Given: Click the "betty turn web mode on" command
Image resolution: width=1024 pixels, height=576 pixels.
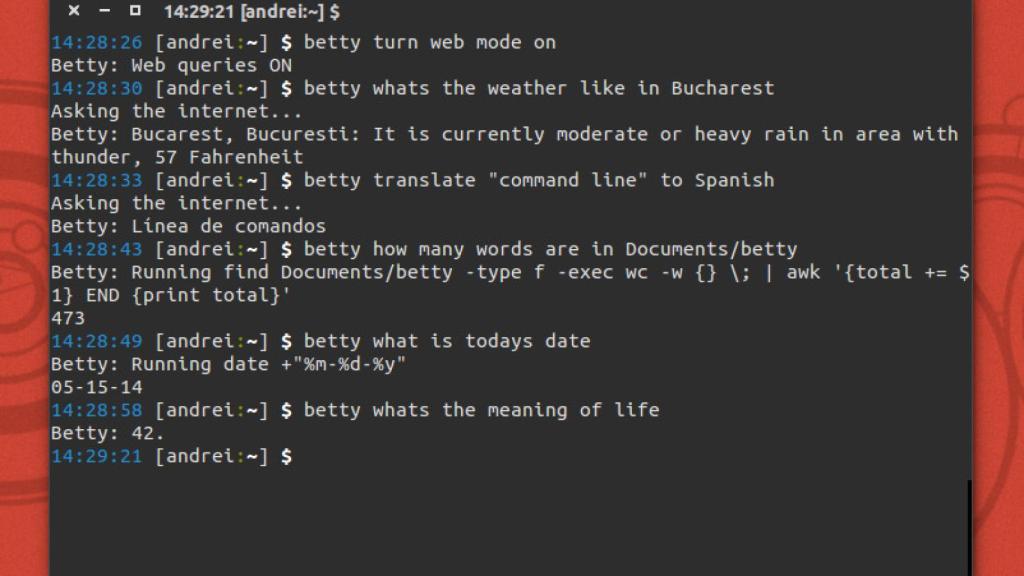Looking at the screenshot, I should [429, 42].
